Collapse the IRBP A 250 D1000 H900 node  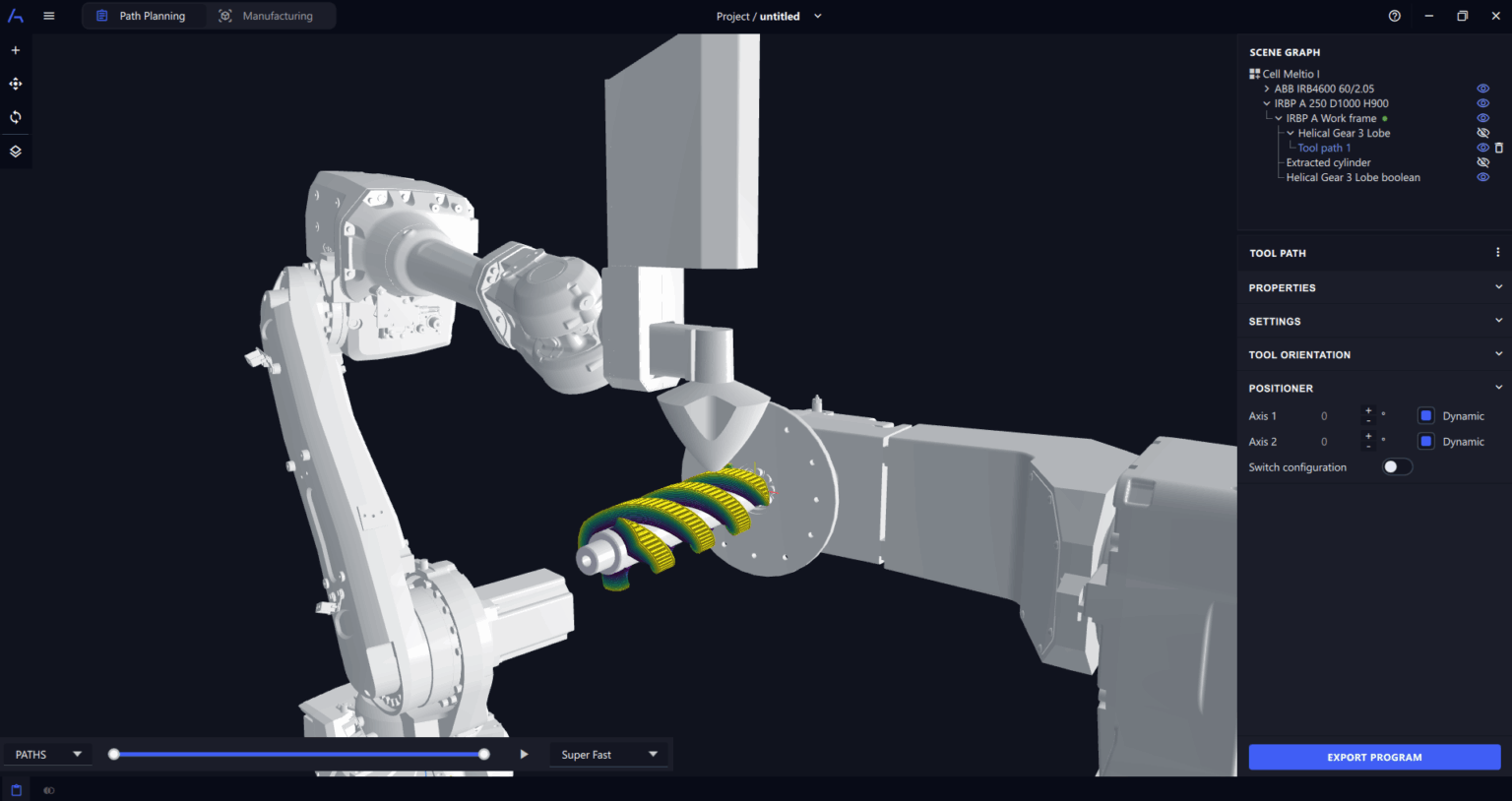1266,102
